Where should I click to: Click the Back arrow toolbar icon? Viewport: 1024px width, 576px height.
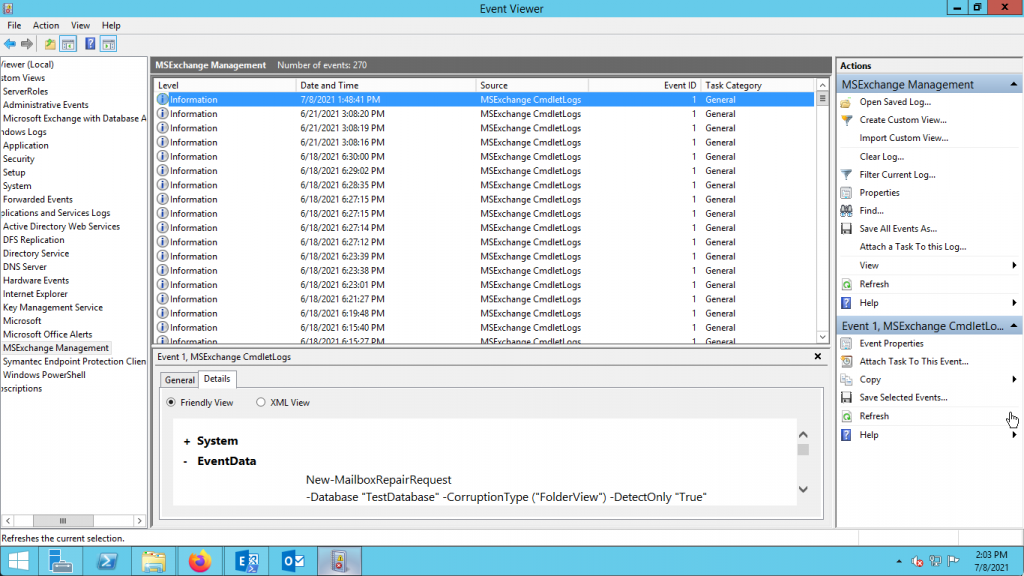pos(10,44)
